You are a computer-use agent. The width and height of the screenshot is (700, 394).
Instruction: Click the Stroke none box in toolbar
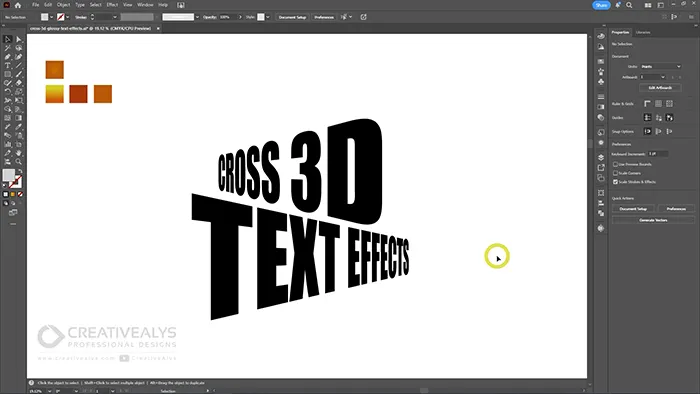[x=16, y=182]
